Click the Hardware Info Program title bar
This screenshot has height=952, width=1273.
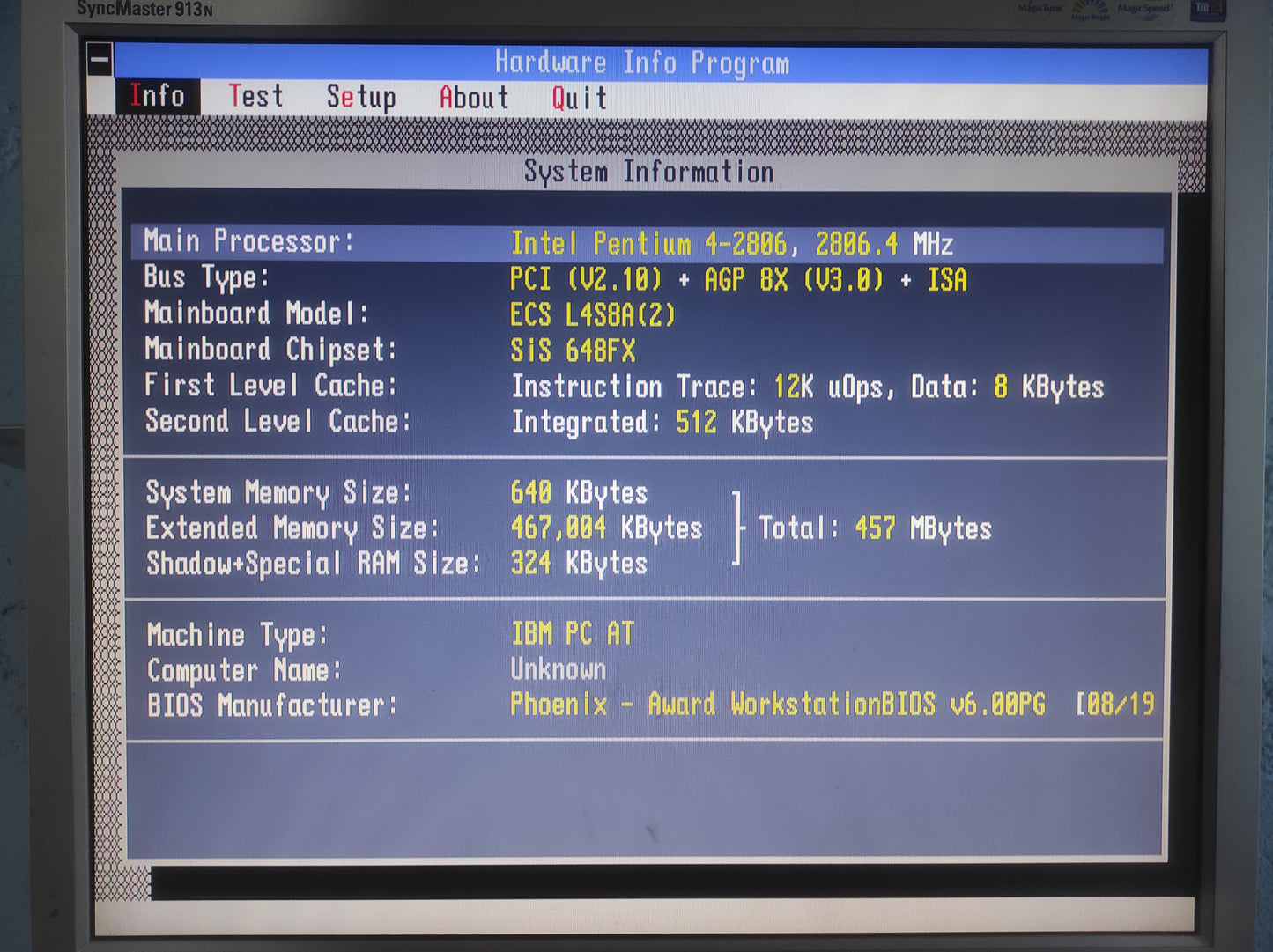point(641,63)
